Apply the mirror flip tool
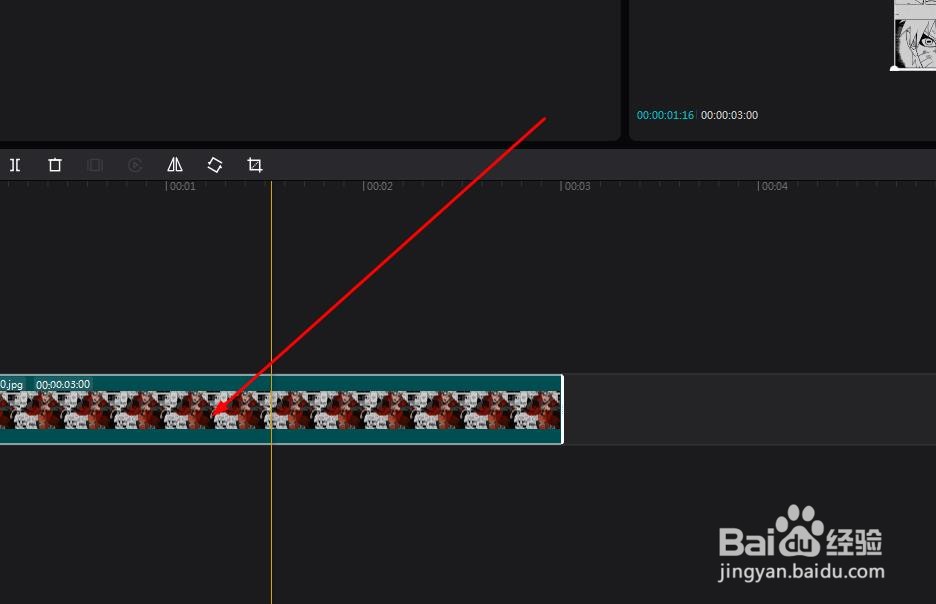Viewport: 936px width, 604px height. pos(175,164)
